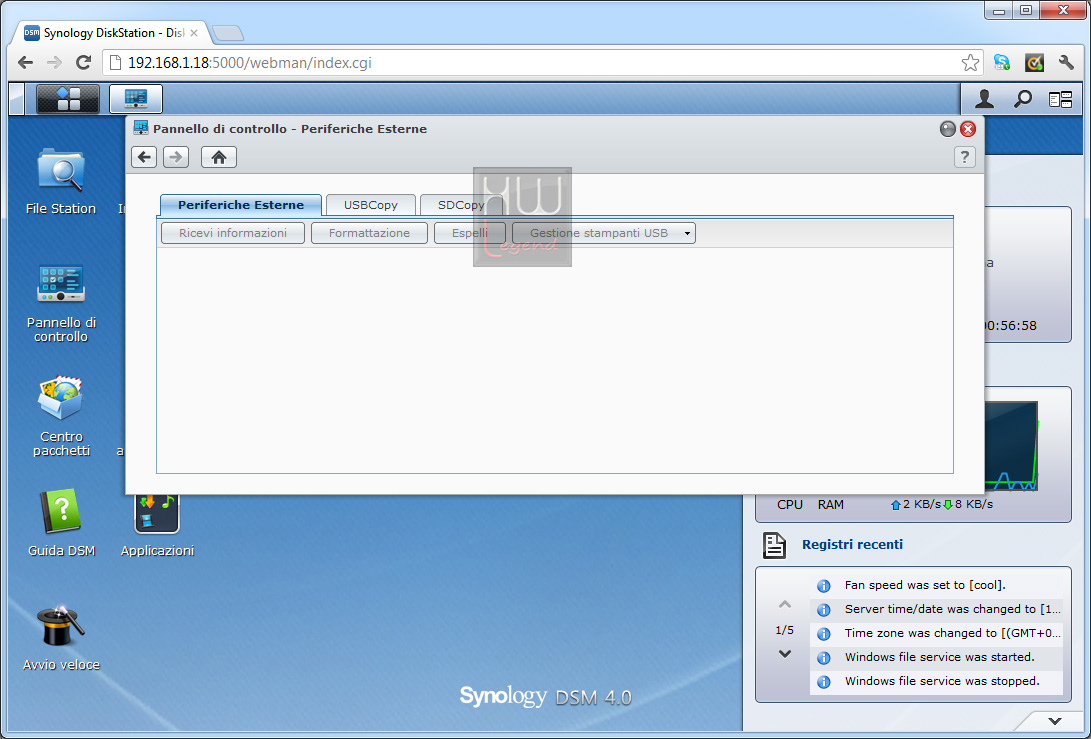Open Control Panel help question mark
Screen dimensions: 1091x739
pyautogui.click(x=964, y=157)
